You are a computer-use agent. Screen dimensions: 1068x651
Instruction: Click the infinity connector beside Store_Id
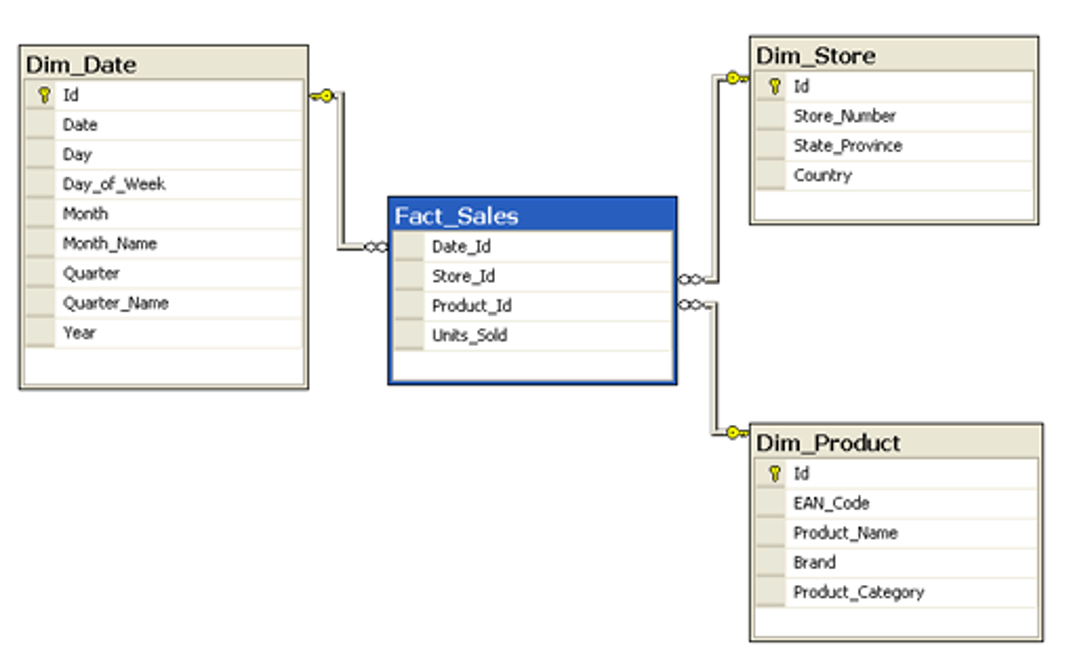tap(690, 279)
